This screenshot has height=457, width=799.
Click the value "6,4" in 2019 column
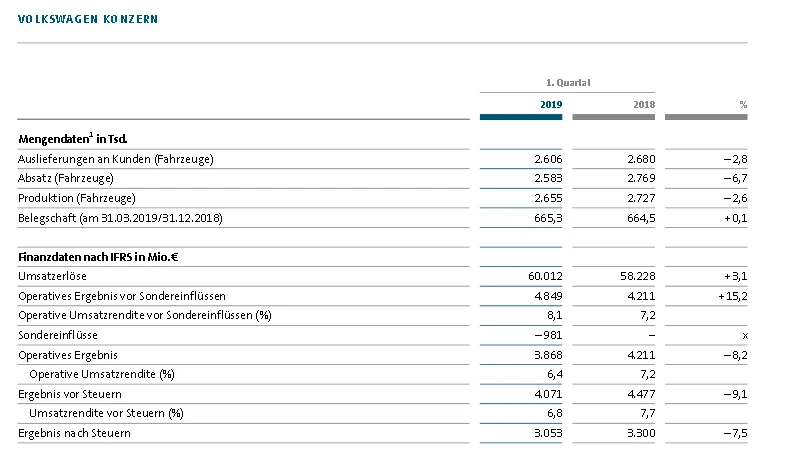pyautogui.click(x=554, y=374)
